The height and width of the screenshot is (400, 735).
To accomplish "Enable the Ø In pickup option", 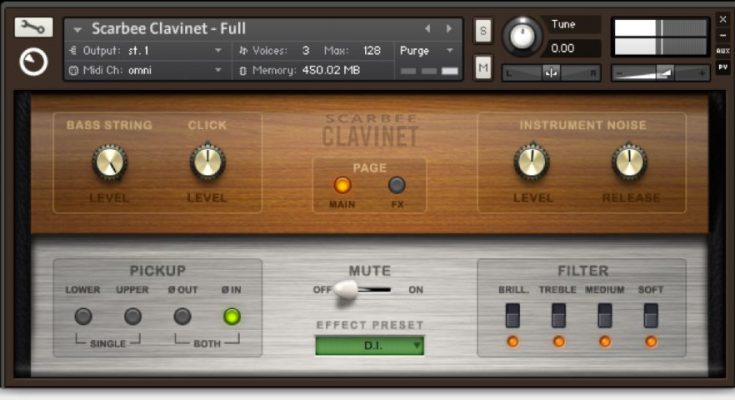I will tap(232, 317).
